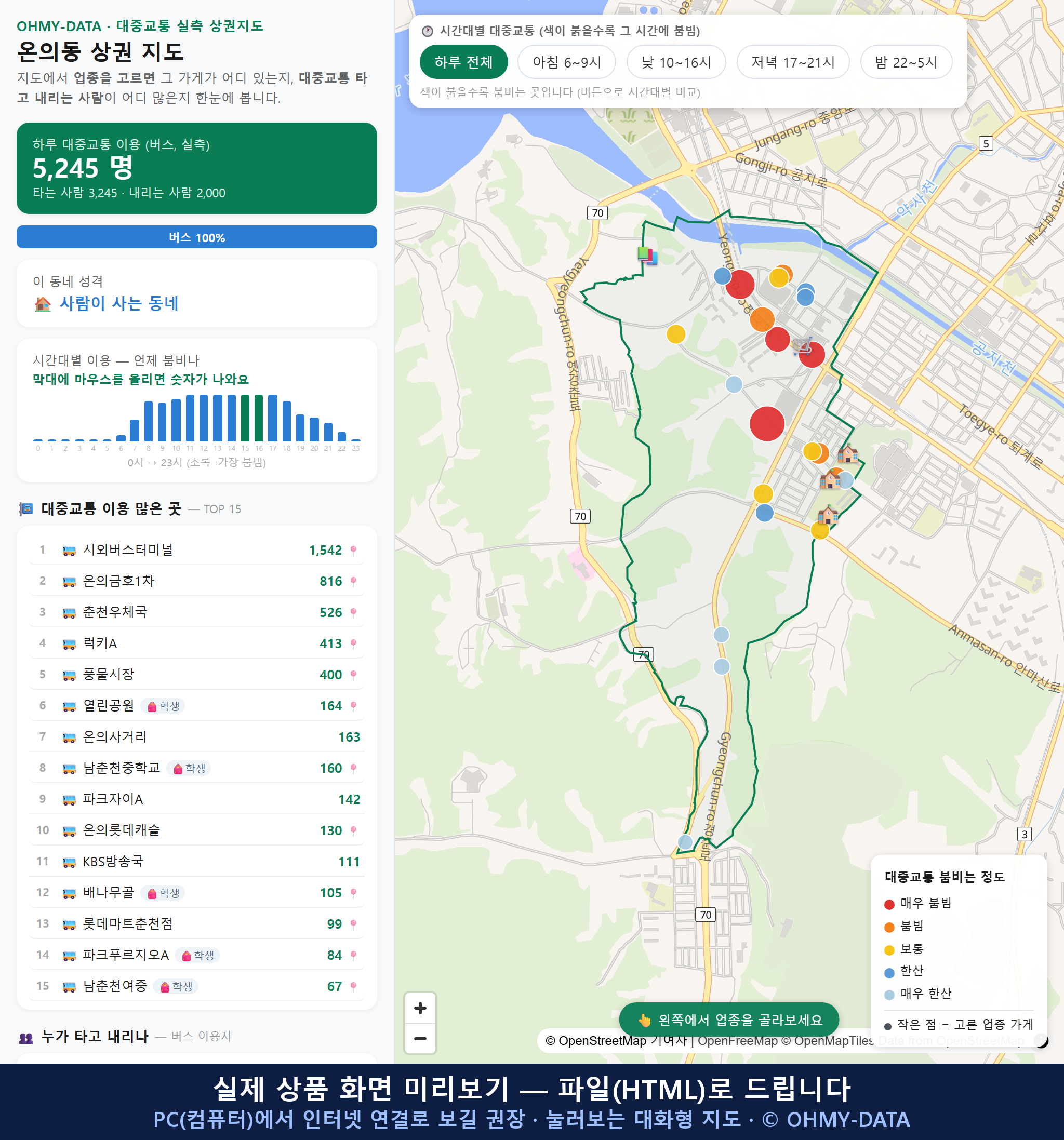Click the pin icon for 롯데마트춘천점
The image size is (1064, 1140).
pos(353,924)
